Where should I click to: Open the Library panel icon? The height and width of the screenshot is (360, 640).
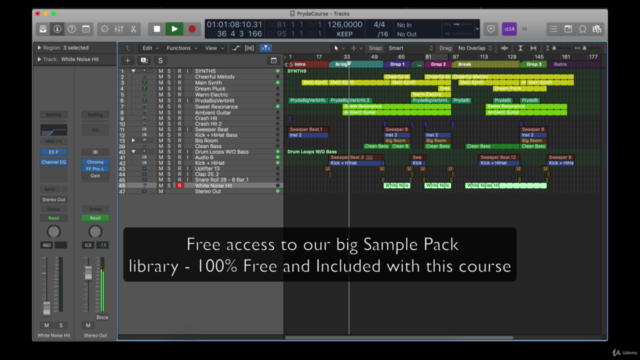pyautogui.click(x=43, y=29)
